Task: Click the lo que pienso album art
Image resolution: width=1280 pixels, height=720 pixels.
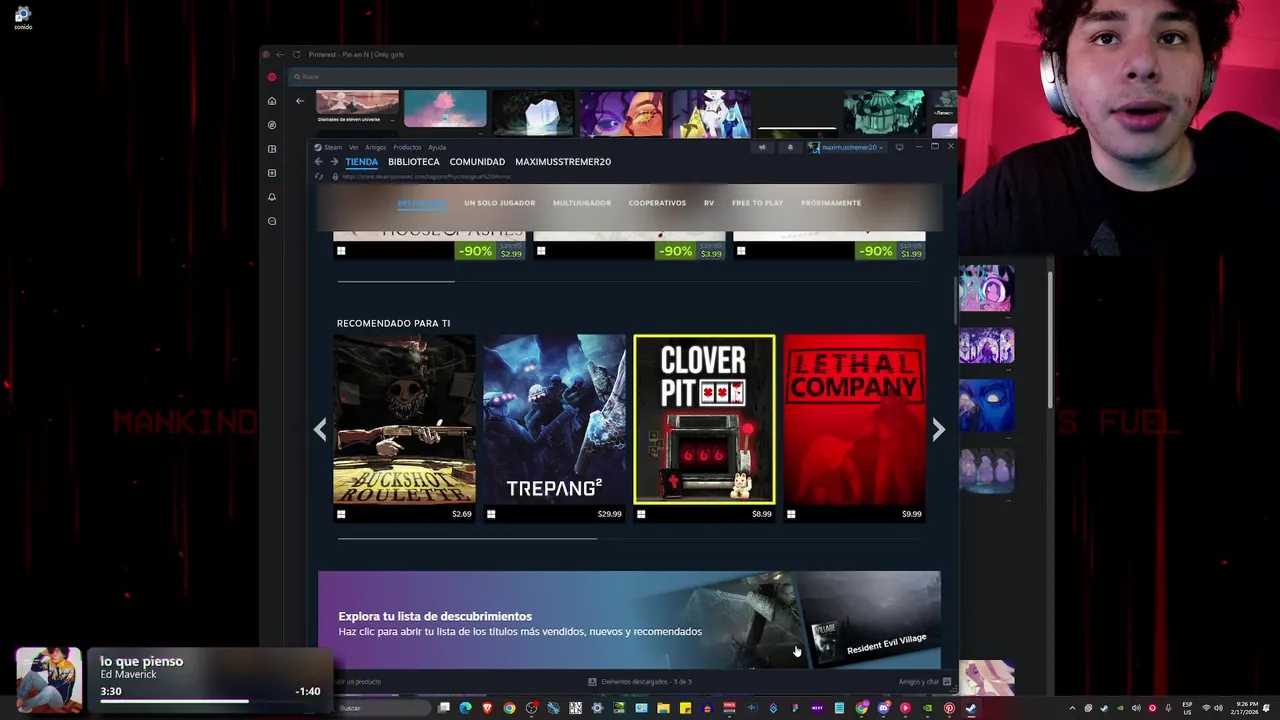Action: click(48, 680)
